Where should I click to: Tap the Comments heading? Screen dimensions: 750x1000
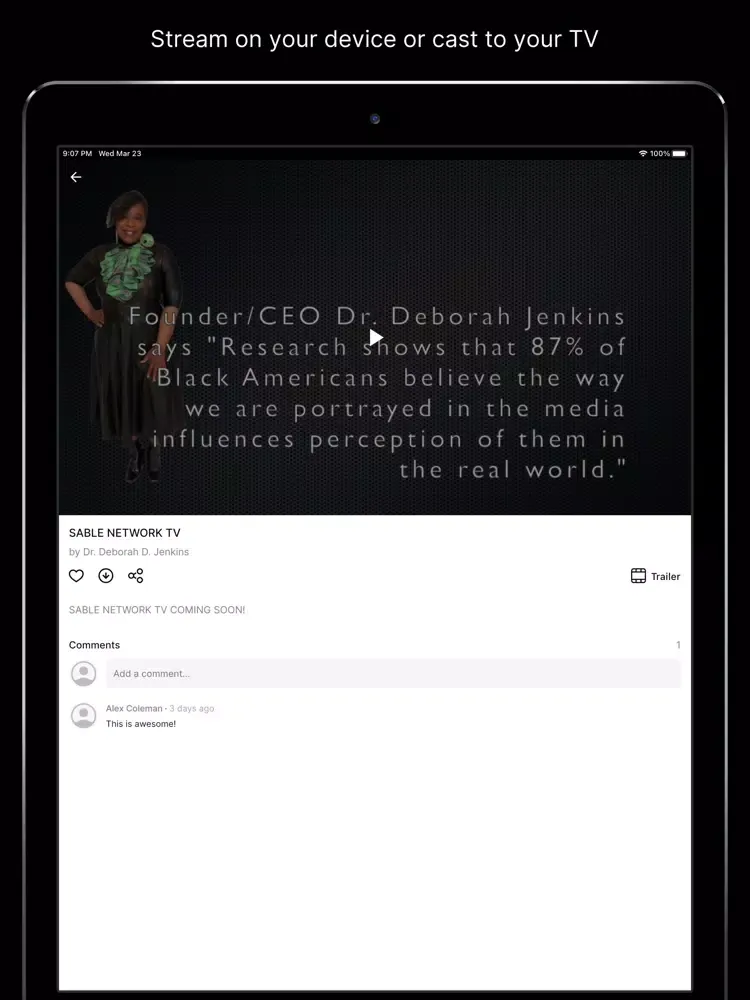94,645
